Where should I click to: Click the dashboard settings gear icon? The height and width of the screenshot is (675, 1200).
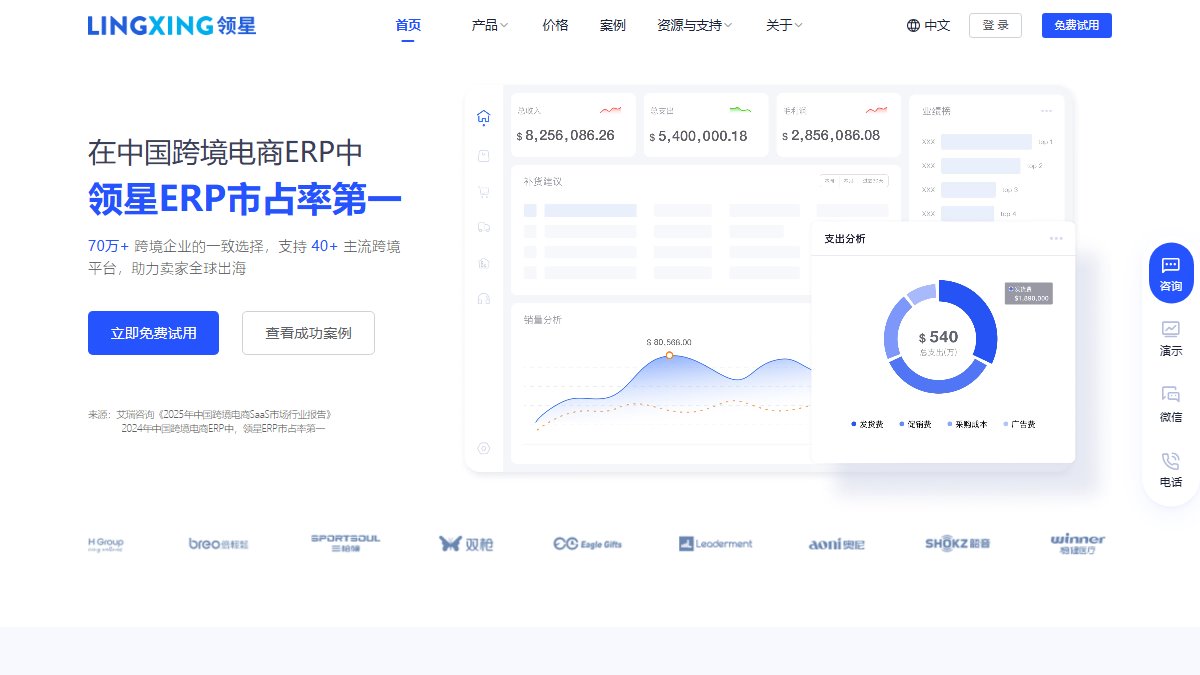click(484, 448)
